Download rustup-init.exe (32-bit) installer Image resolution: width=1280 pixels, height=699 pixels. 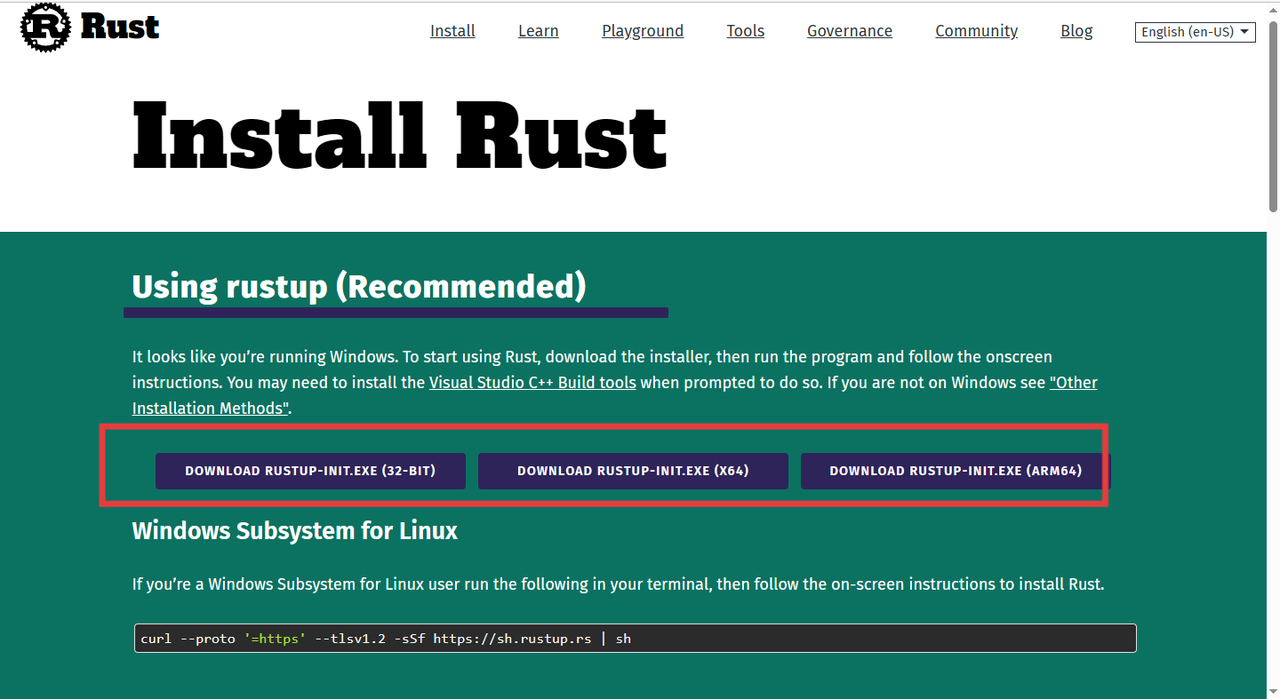[x=310, y=471]
